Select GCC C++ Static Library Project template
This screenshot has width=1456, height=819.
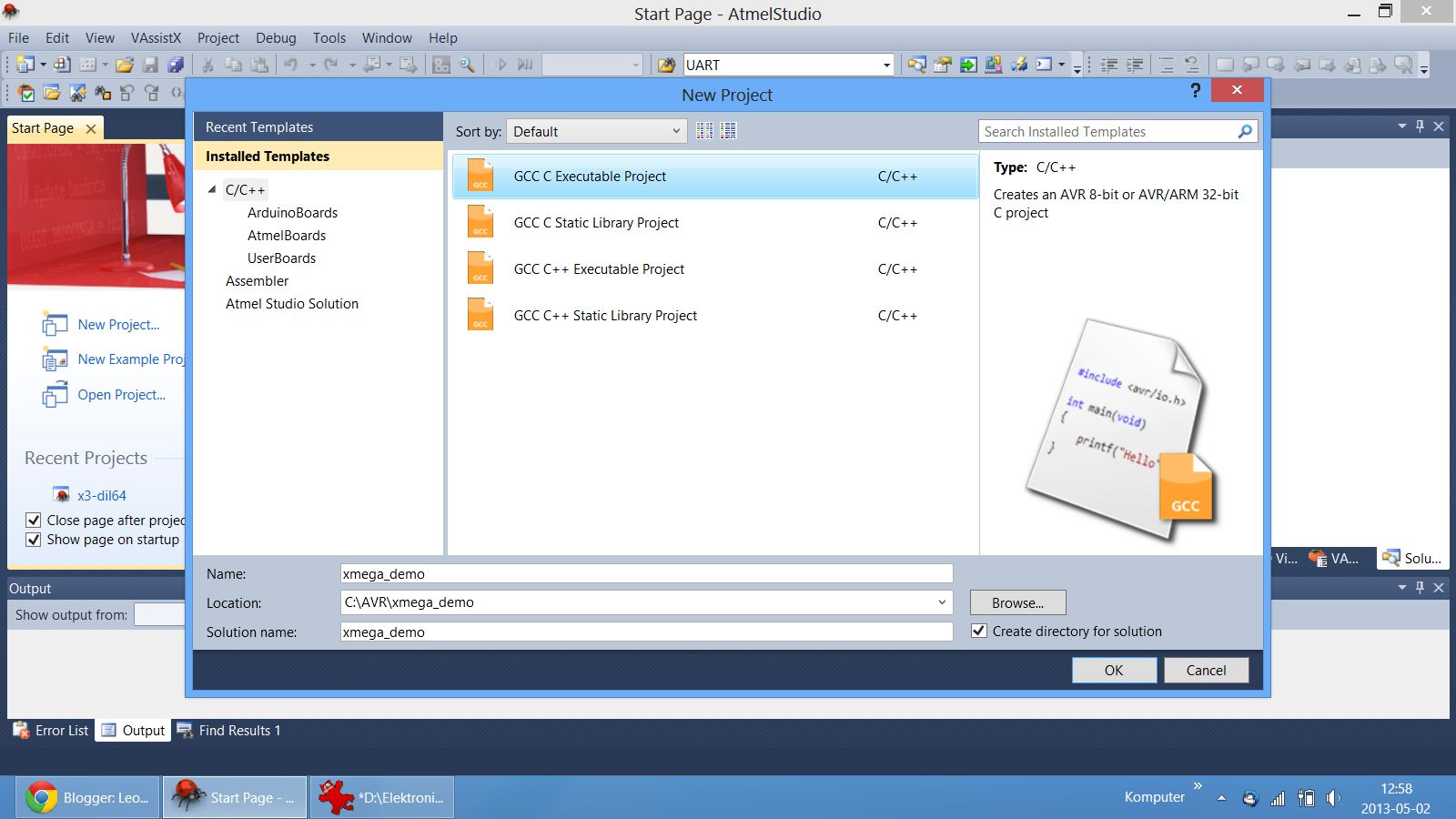pyautogui.click(x=714, y=315)
